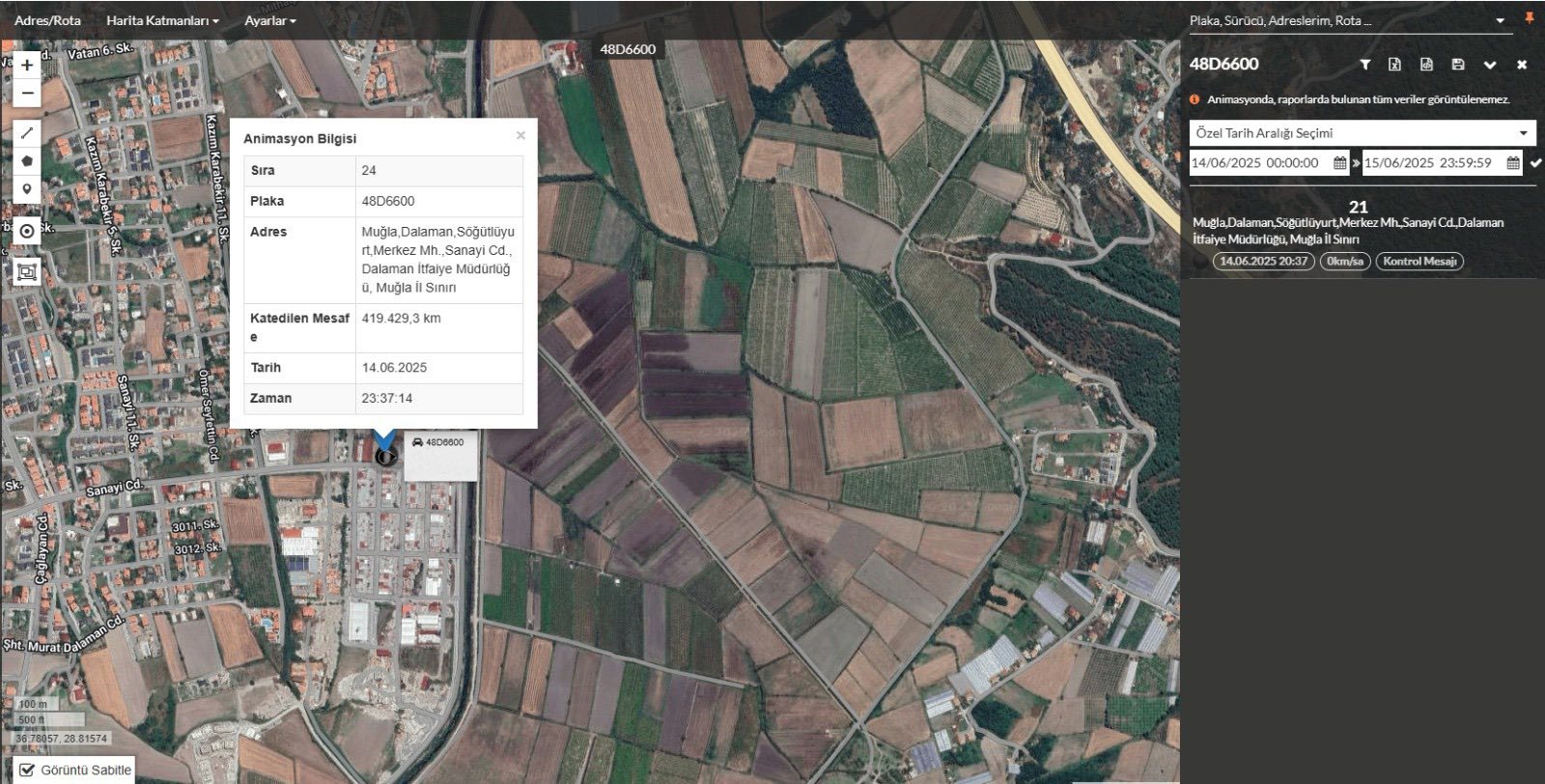
Task: Select the polygon drawing tool
Action: pos(27,161)
